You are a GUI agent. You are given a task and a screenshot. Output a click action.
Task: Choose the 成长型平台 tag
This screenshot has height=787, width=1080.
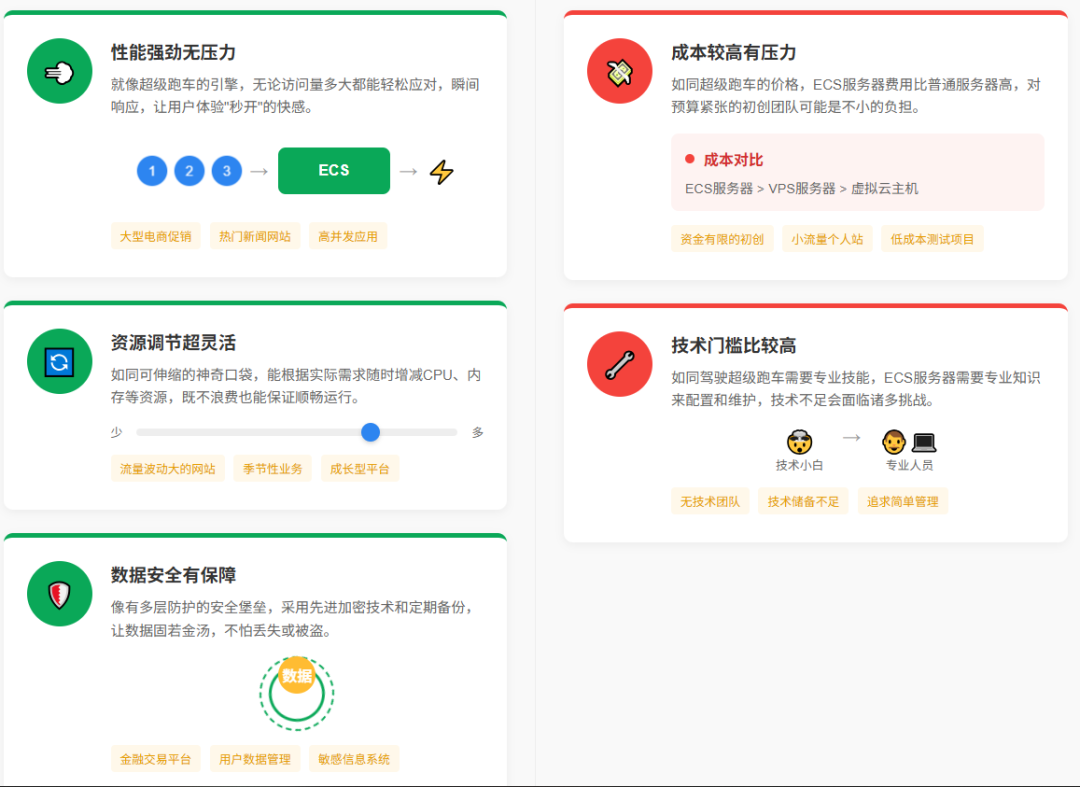[x=360, y=469]
